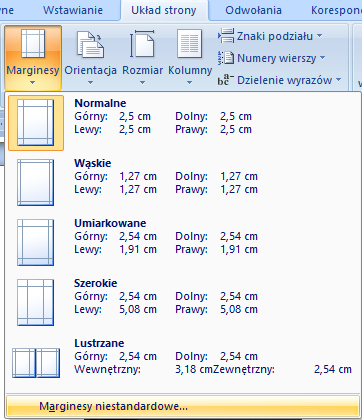The width and height of the screenshot is (362, 420).
Task: Click the Szerokie preset title
Action: 96,283
